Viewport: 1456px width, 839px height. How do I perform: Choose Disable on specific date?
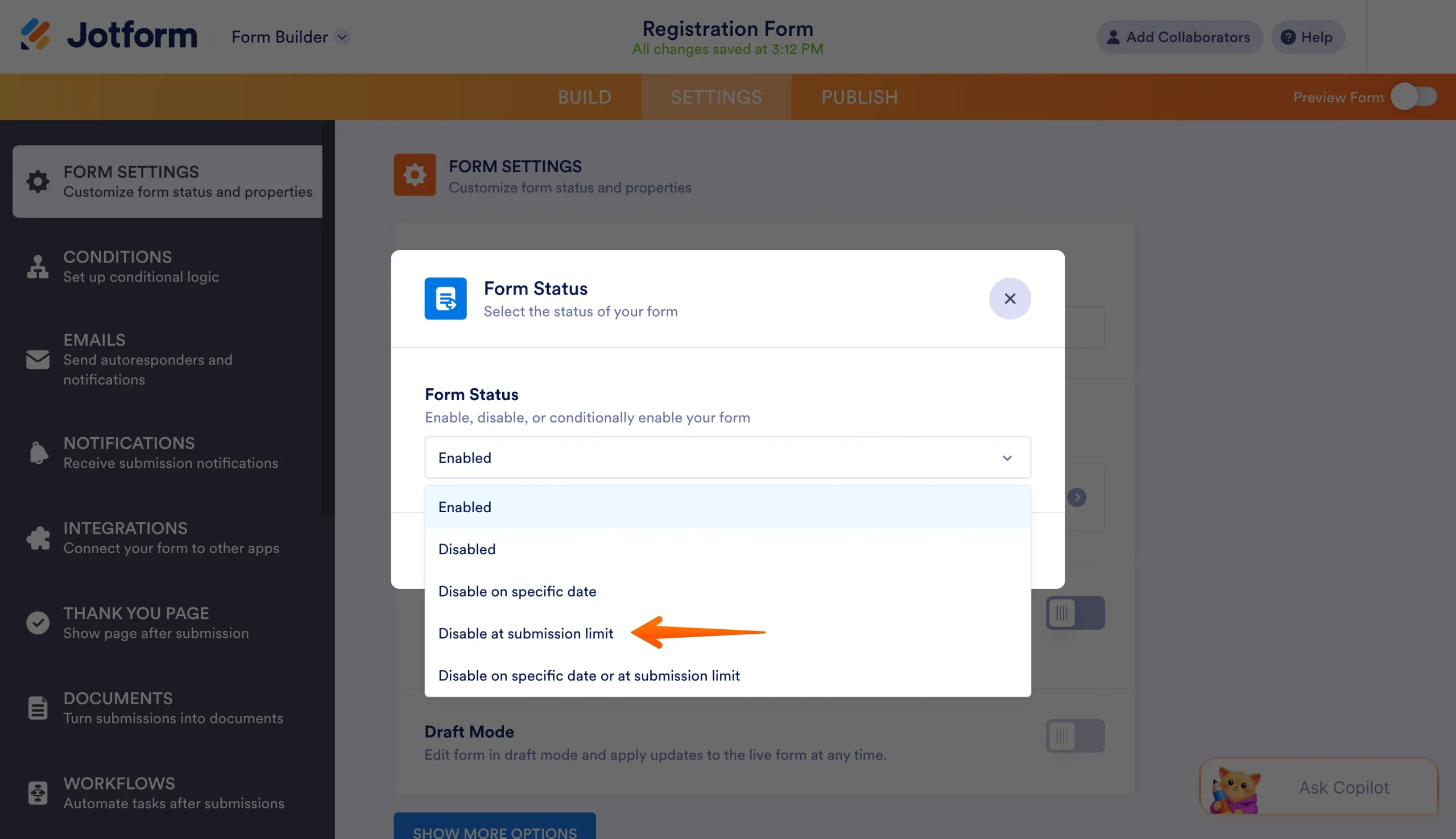[x=727, y=591]
